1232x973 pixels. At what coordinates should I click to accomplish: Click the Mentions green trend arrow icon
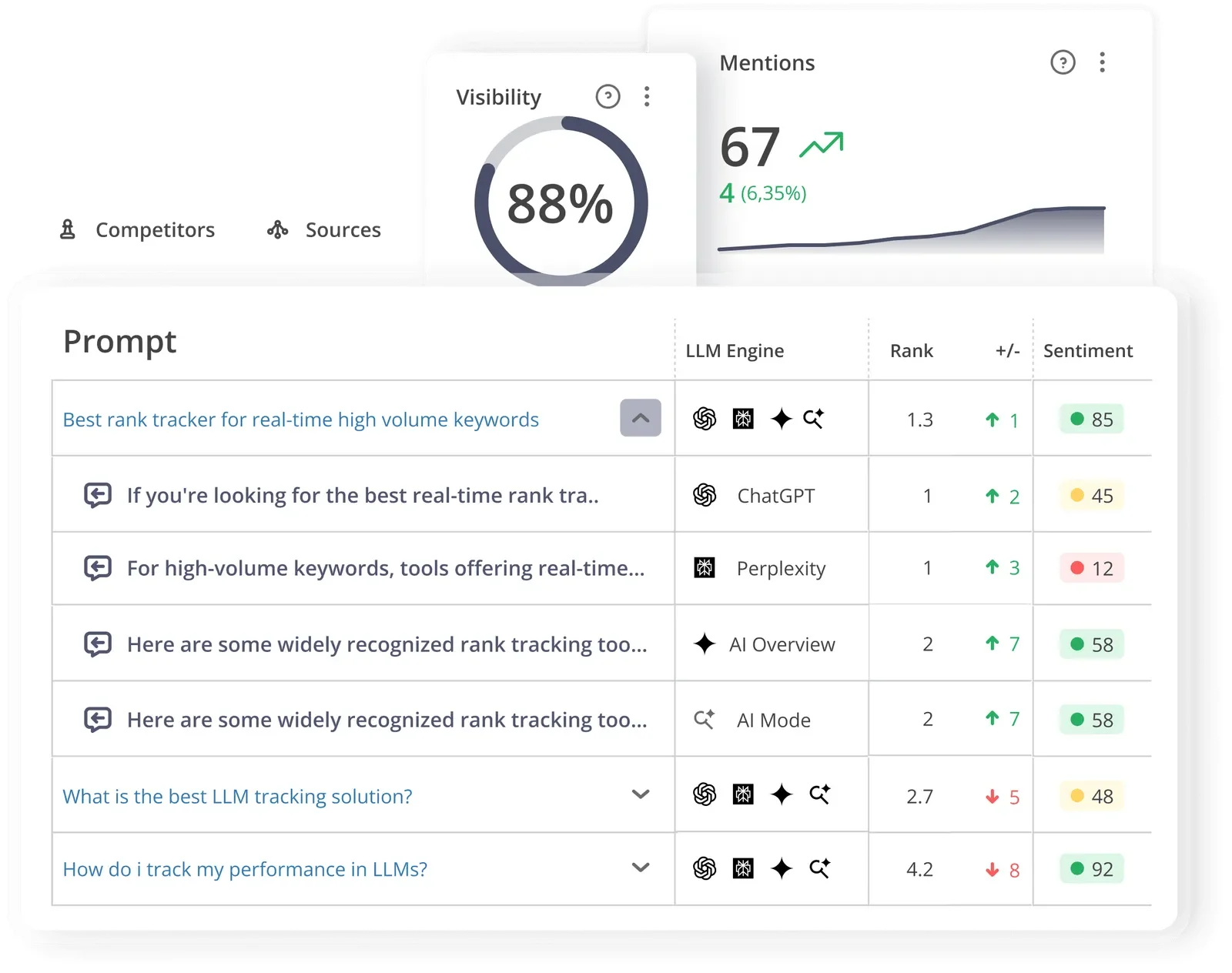822,144
